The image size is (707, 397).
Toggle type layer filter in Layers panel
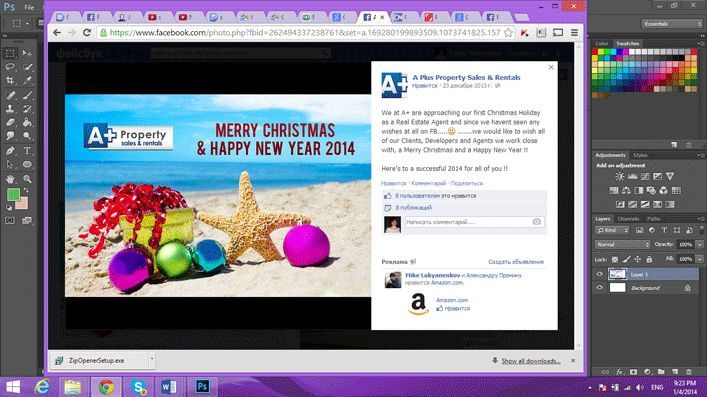[x=664, y=230]
